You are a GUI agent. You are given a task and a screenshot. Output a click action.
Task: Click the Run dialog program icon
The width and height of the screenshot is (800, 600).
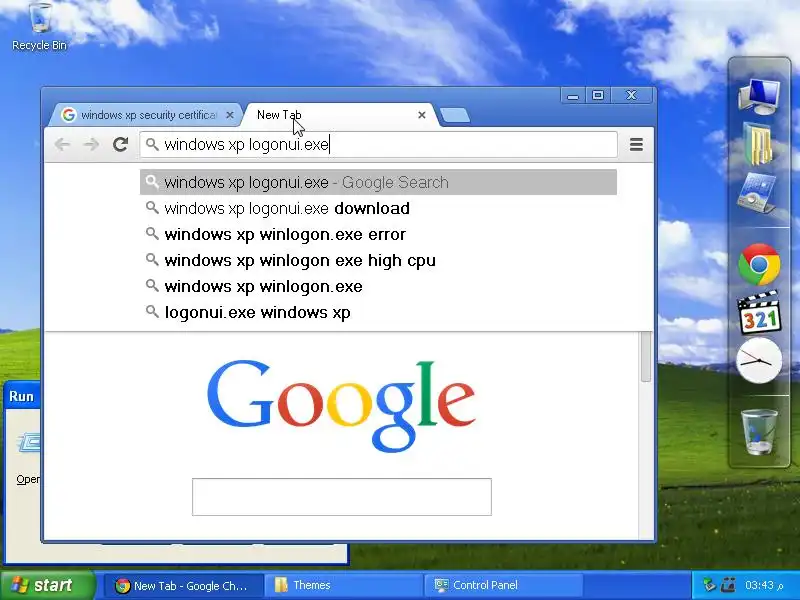click(x=30, y=442)
